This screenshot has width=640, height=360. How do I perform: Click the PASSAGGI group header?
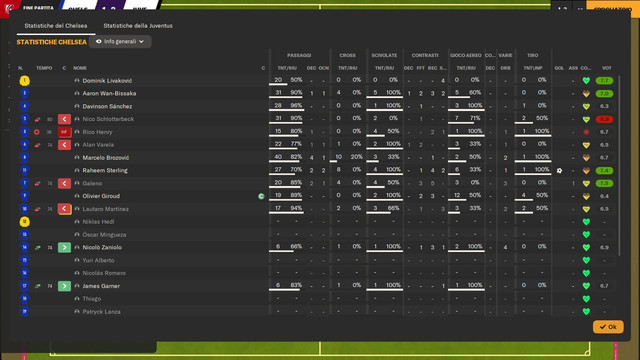coord(299,55)
